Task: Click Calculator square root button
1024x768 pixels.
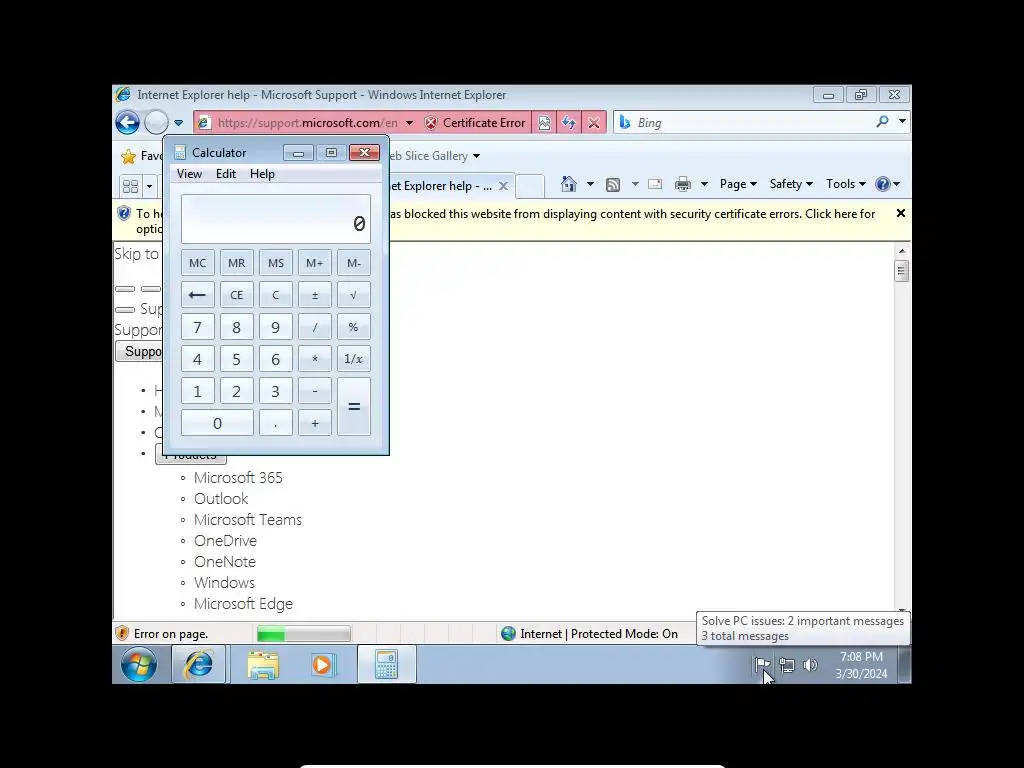Action: (x=354, y=295)
